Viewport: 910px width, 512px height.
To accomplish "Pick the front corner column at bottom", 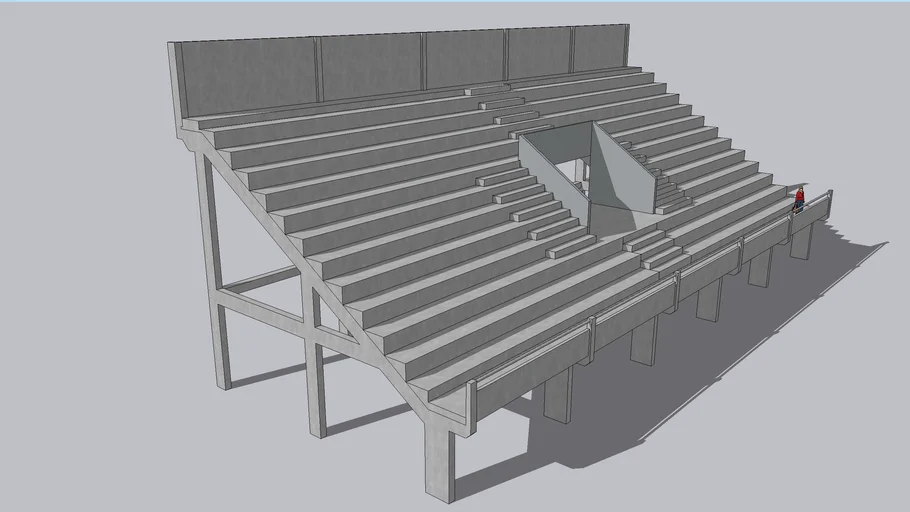I will (x=439, y=460).
